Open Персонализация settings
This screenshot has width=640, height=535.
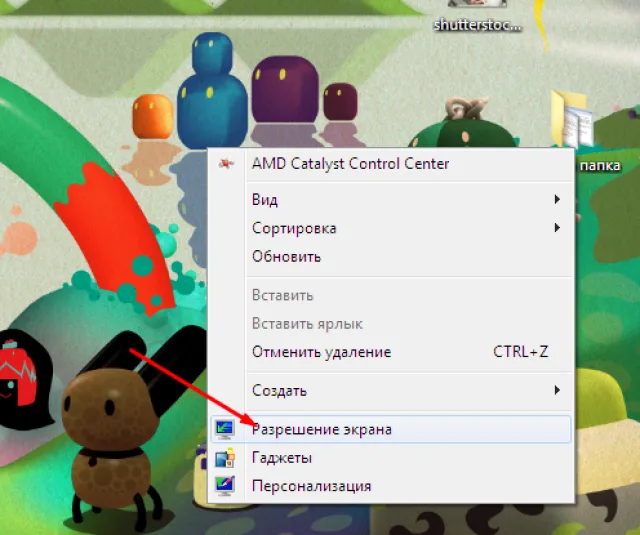[x=391, y=486]
